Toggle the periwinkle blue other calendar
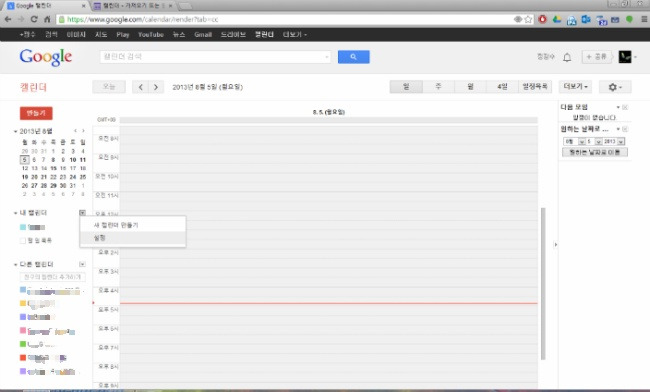Image resolution: width=650 pixels, height=392 pixels. (x=23, y=317)
